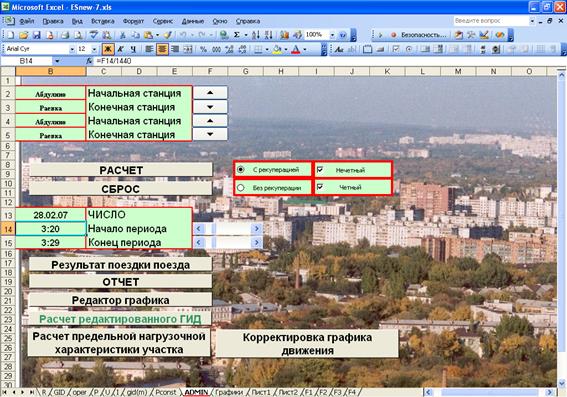Screen dimensions: 567x397
Task: Open the Chart Wizard icon
Action: (284, 35)
